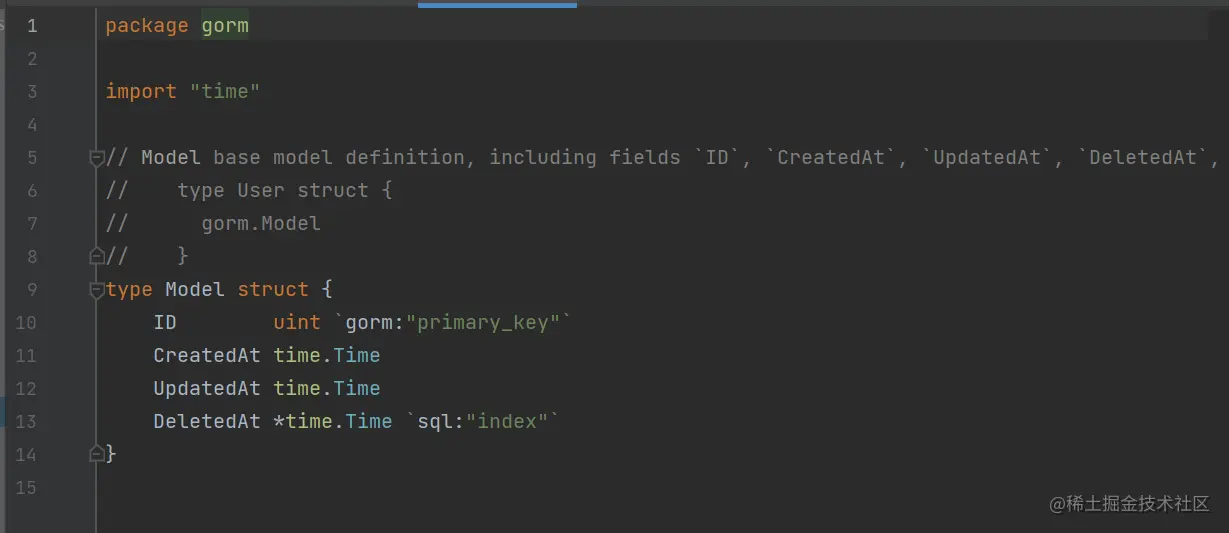1229x533 pixels.
Task: Click the fold end marker at line 14
Action: 97,454
